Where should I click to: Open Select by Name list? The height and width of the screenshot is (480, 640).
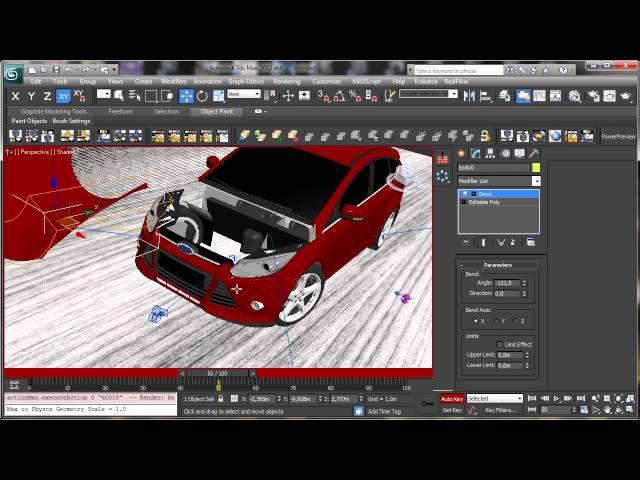(x=135, y=96)
